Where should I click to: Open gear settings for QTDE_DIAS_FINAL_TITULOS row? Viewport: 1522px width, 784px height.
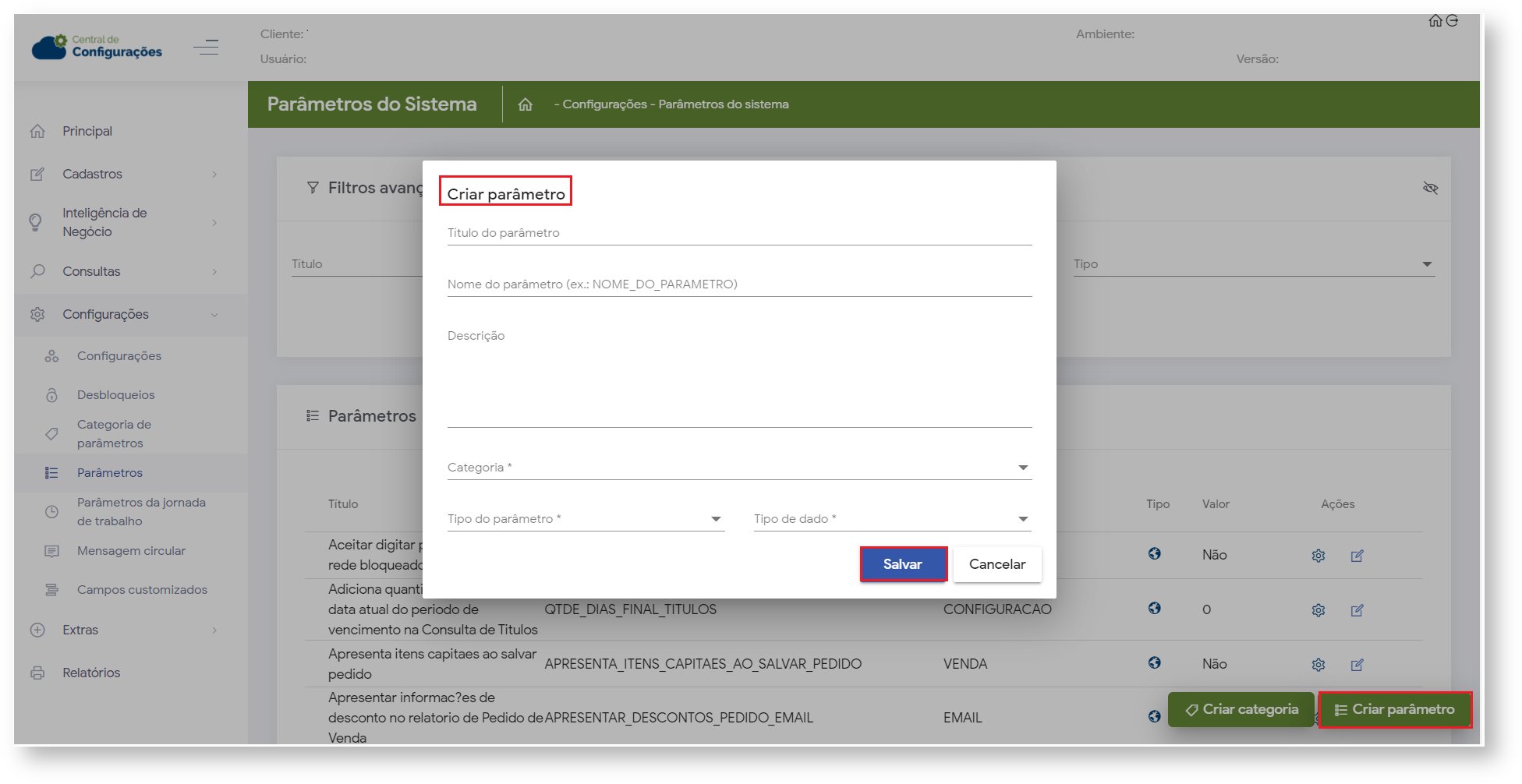(x=1318, y=610)
